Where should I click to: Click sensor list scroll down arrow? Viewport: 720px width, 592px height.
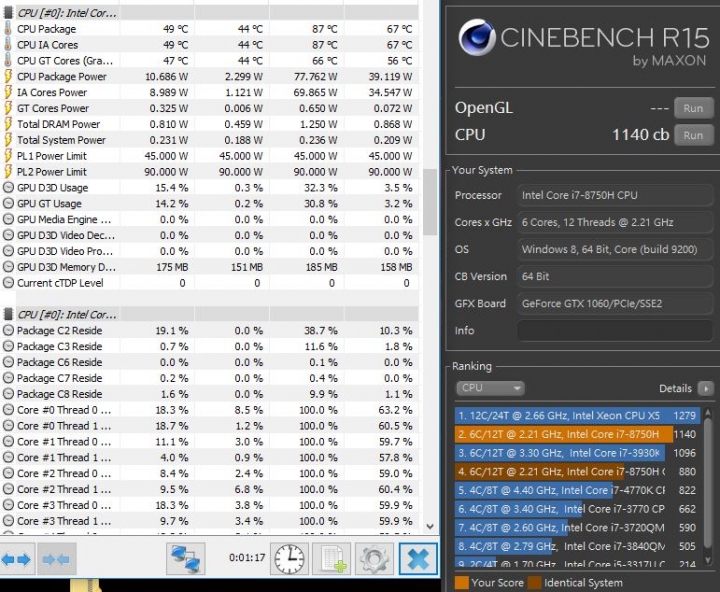tap(430, 526)
